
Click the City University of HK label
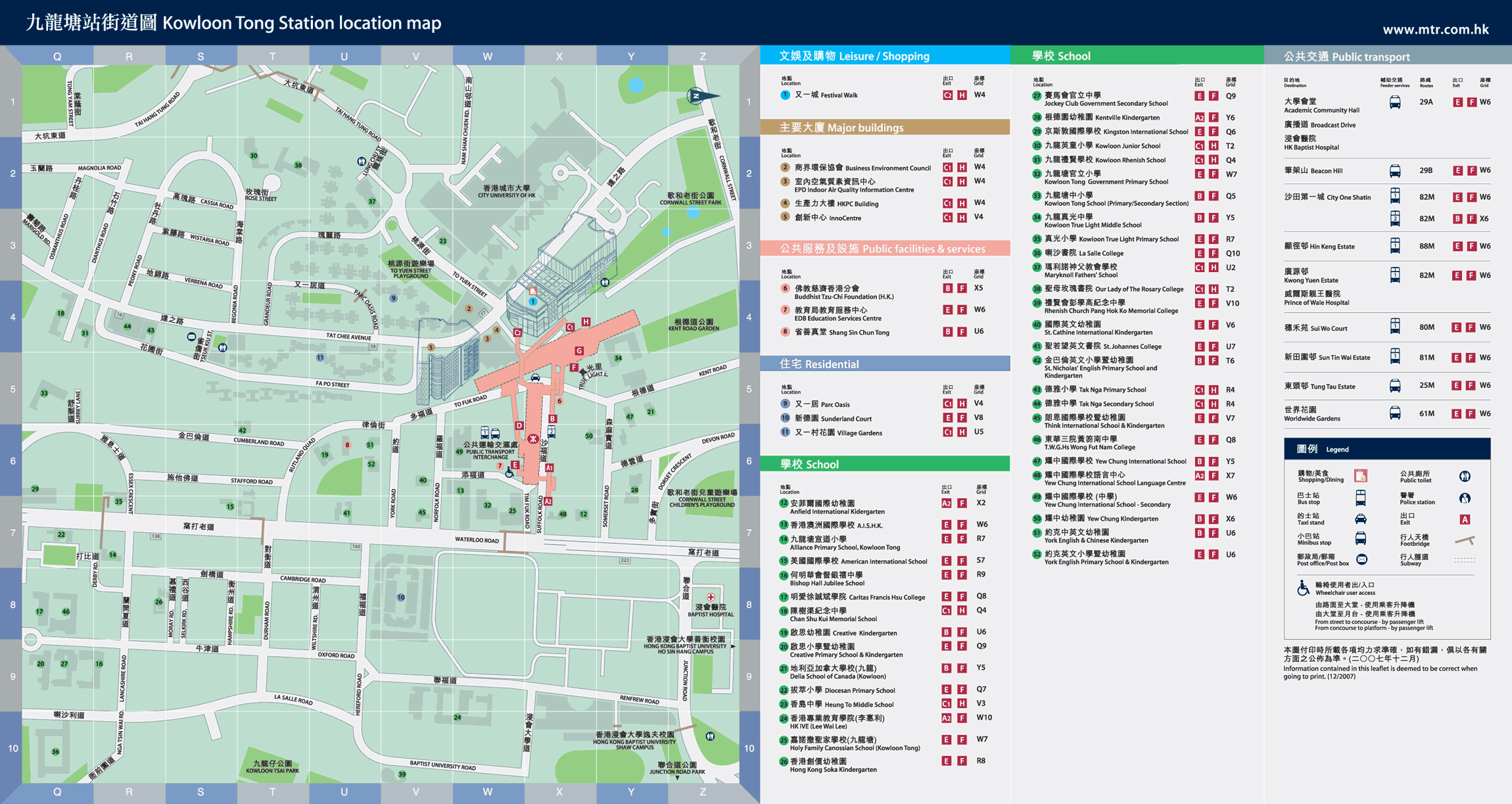click(x=506, y=191)
